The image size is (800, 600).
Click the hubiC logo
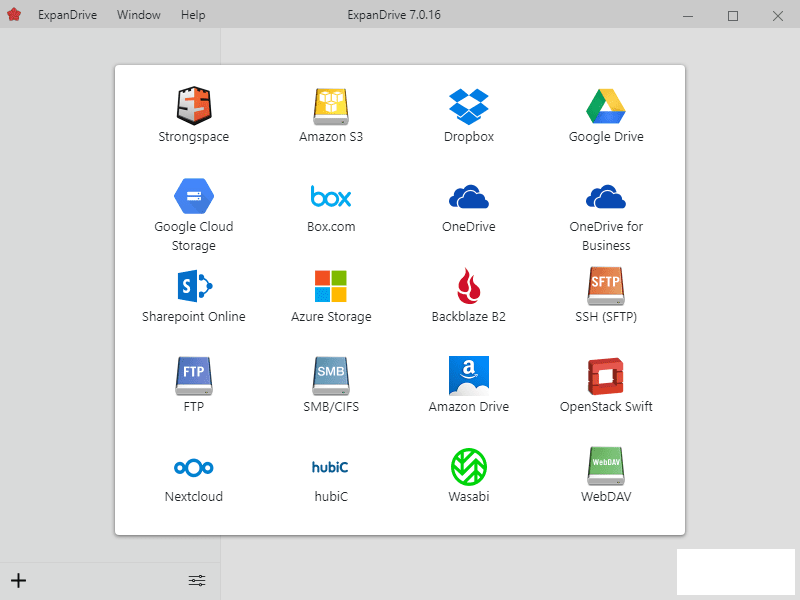coord(330,467)
